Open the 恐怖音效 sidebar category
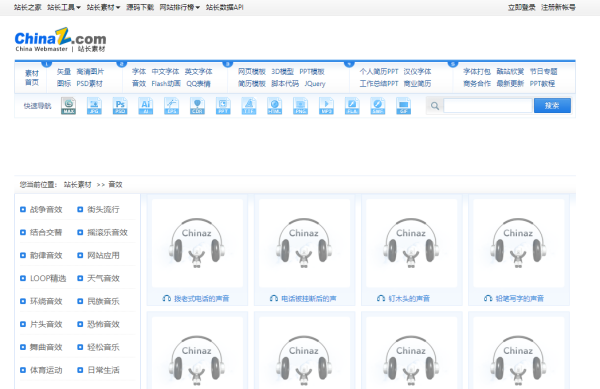This screenshot has width=600, height=389. point(103,324)
